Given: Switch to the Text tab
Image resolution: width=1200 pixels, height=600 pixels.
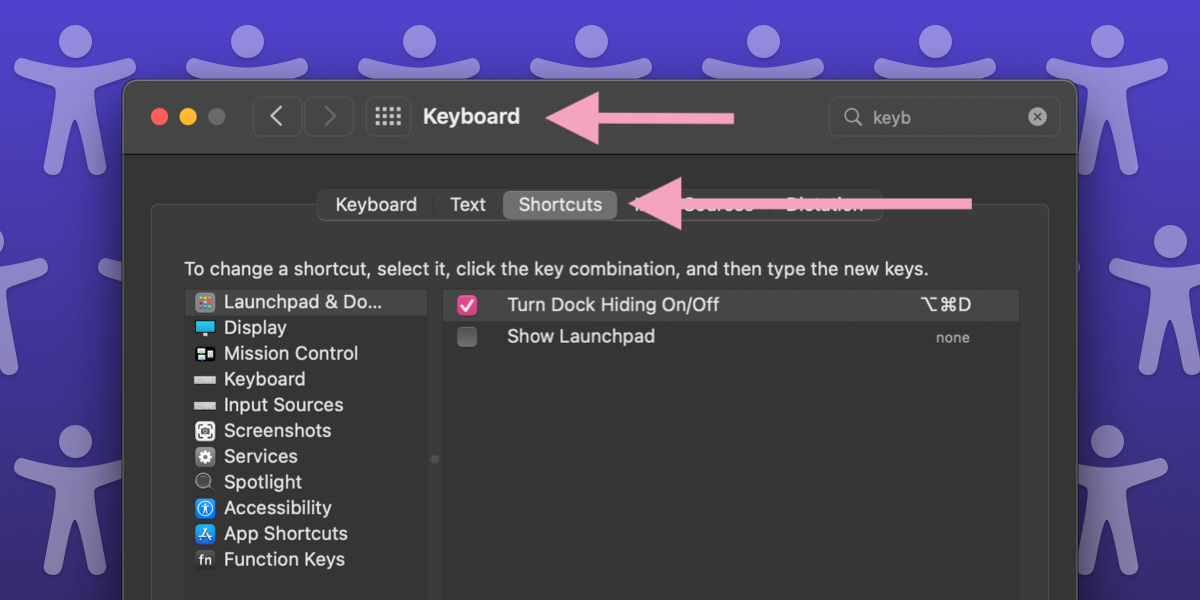Looking at the screenshot, I should point(467,205).
